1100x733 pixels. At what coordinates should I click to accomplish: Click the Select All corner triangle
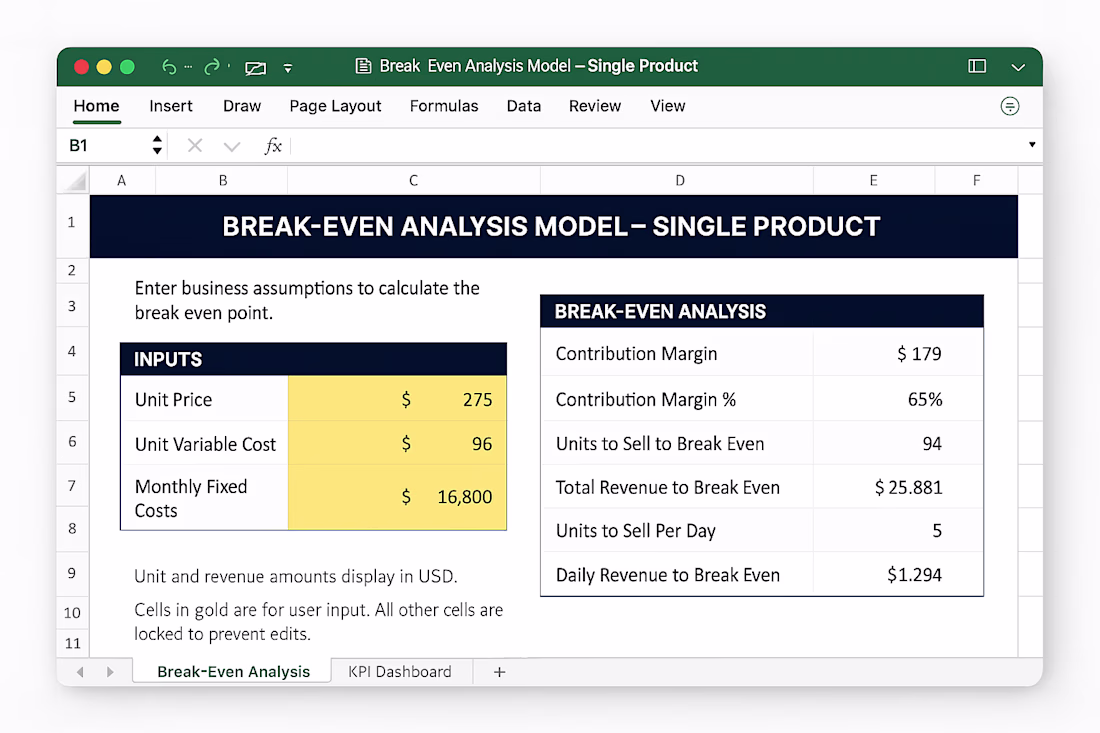[74, 180]
